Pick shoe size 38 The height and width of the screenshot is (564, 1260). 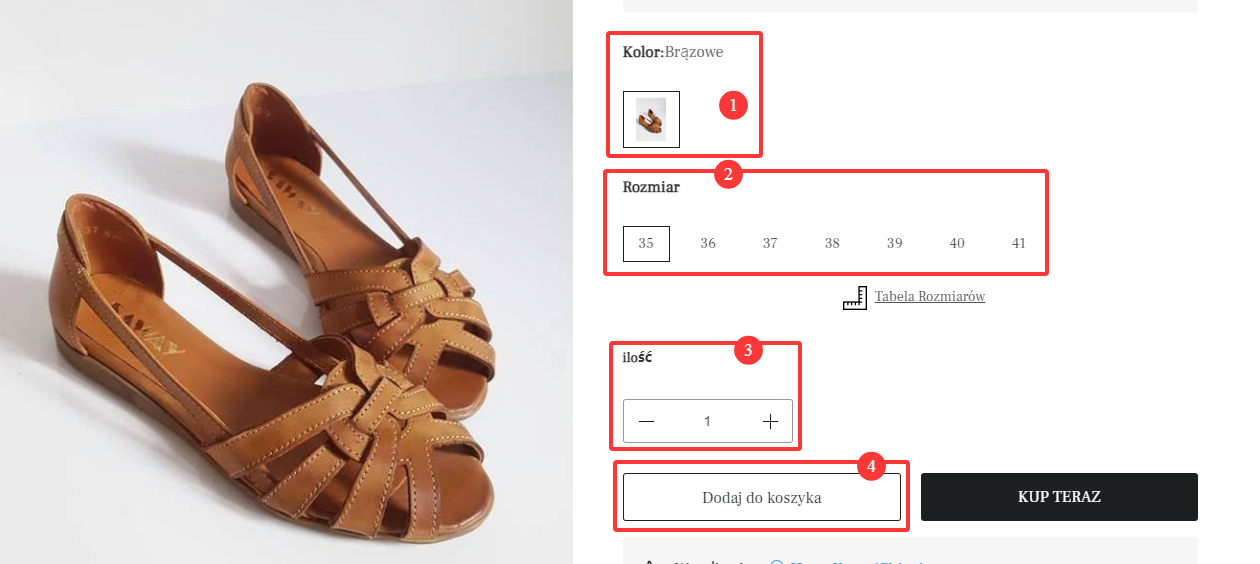[x=832, y=244]
